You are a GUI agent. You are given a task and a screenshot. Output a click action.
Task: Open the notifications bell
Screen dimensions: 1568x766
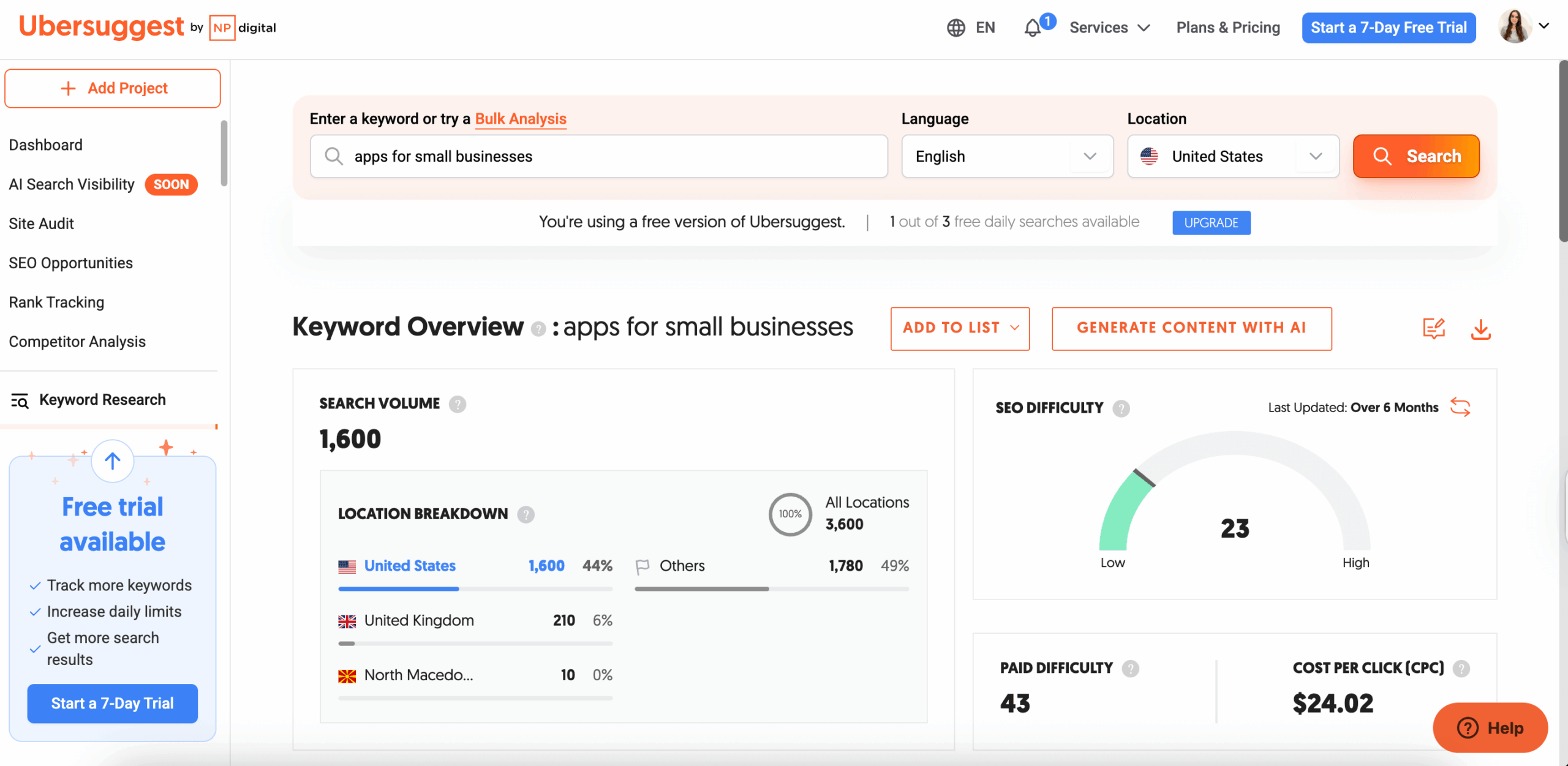point(1033,28)
